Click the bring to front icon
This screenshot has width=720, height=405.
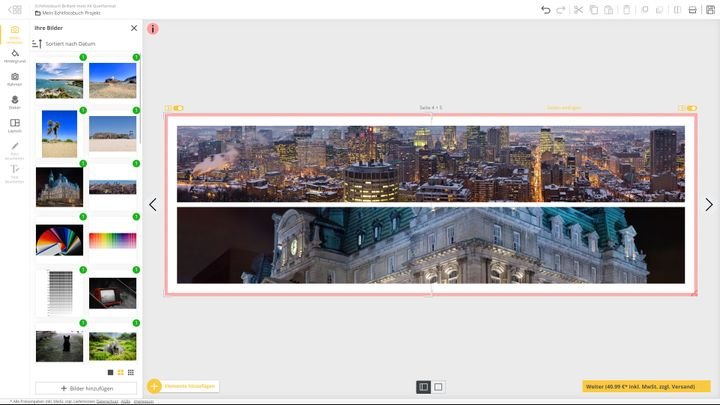[645, 10]
